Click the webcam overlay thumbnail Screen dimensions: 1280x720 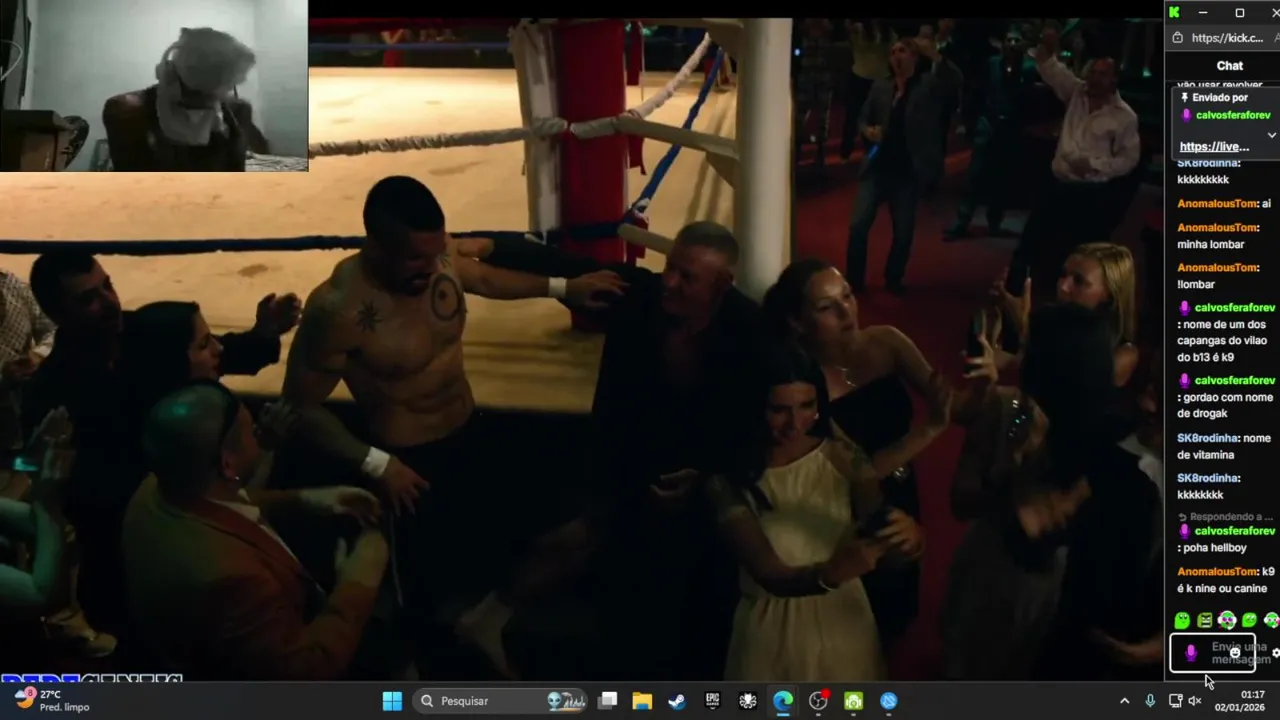(154, 86)
